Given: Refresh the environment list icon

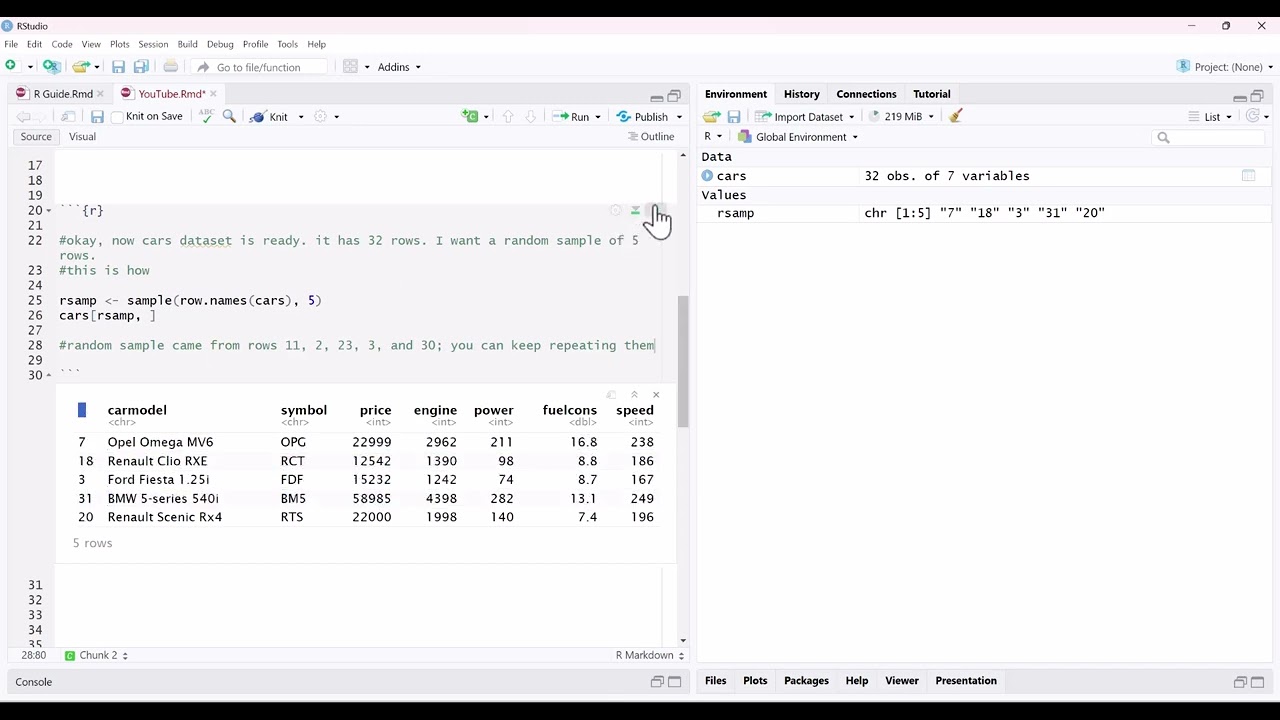Looking at the screenshot, I should pyautogui.click(x=1252, y=117).
